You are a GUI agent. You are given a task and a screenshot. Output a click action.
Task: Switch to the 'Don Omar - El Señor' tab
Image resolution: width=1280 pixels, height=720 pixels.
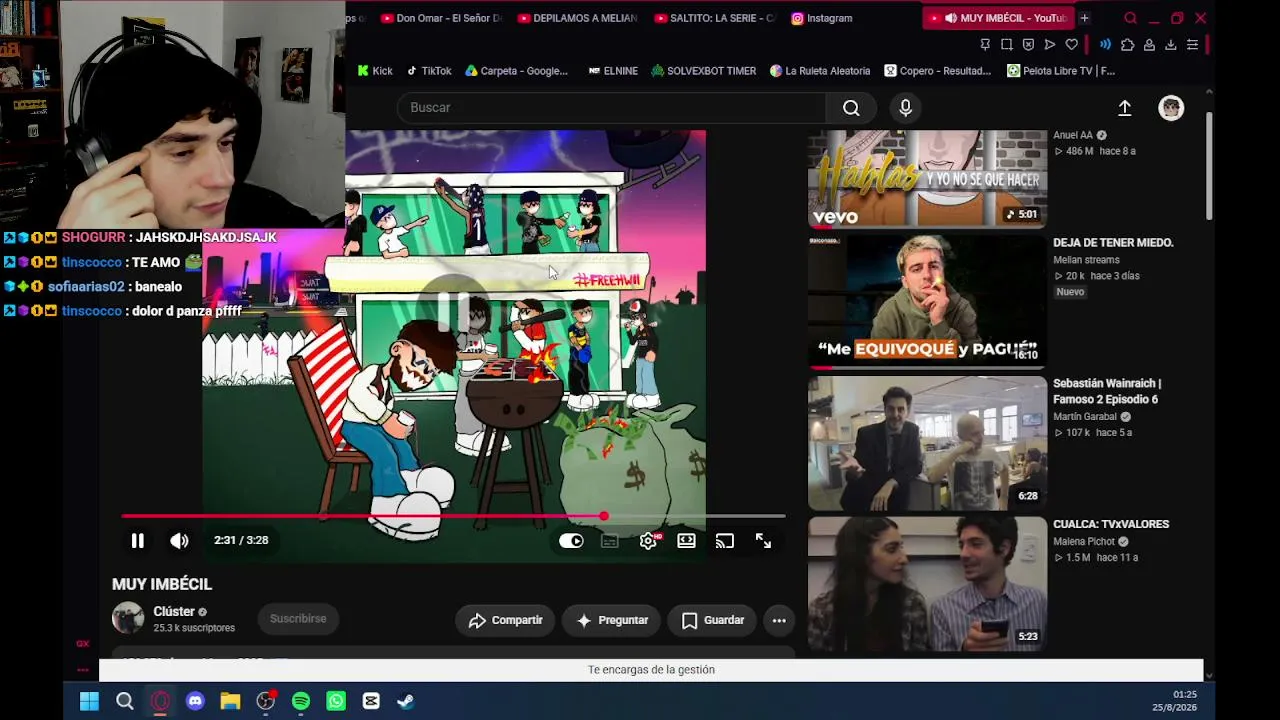pyautogui.click(x=441, y=18)
